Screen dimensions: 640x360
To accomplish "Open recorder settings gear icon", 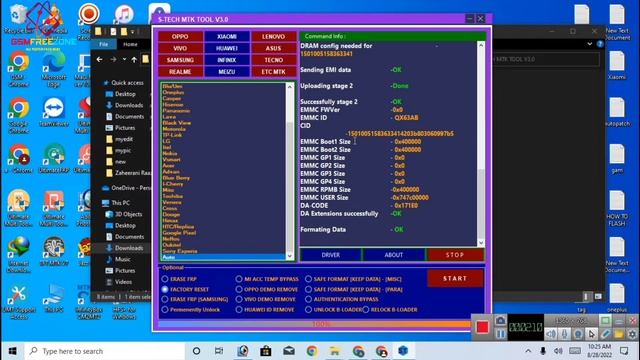I will (632, 334).
